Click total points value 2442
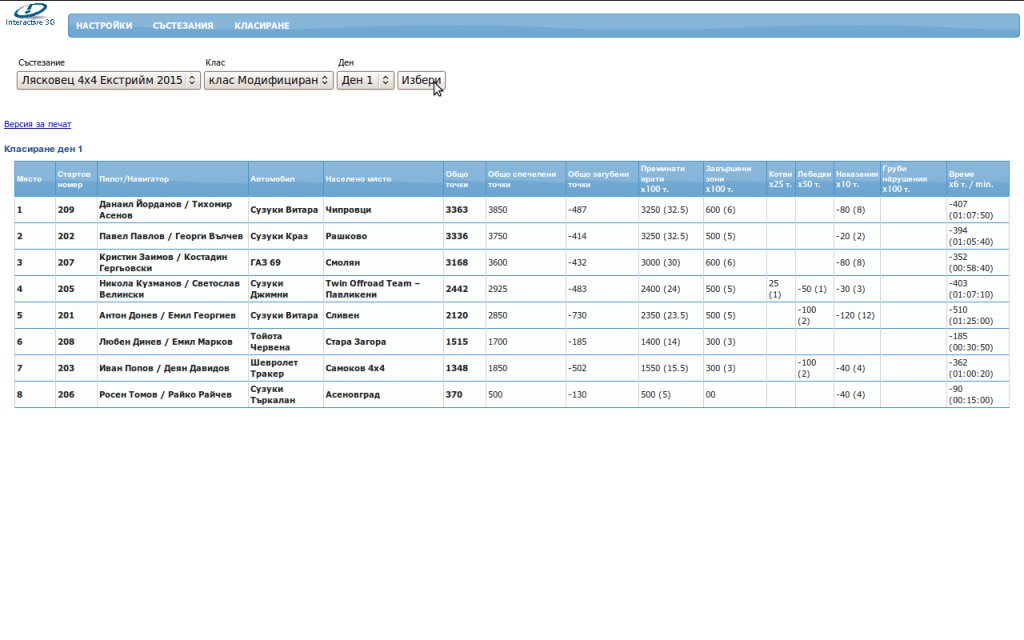1024x640 pixels. 456,289
